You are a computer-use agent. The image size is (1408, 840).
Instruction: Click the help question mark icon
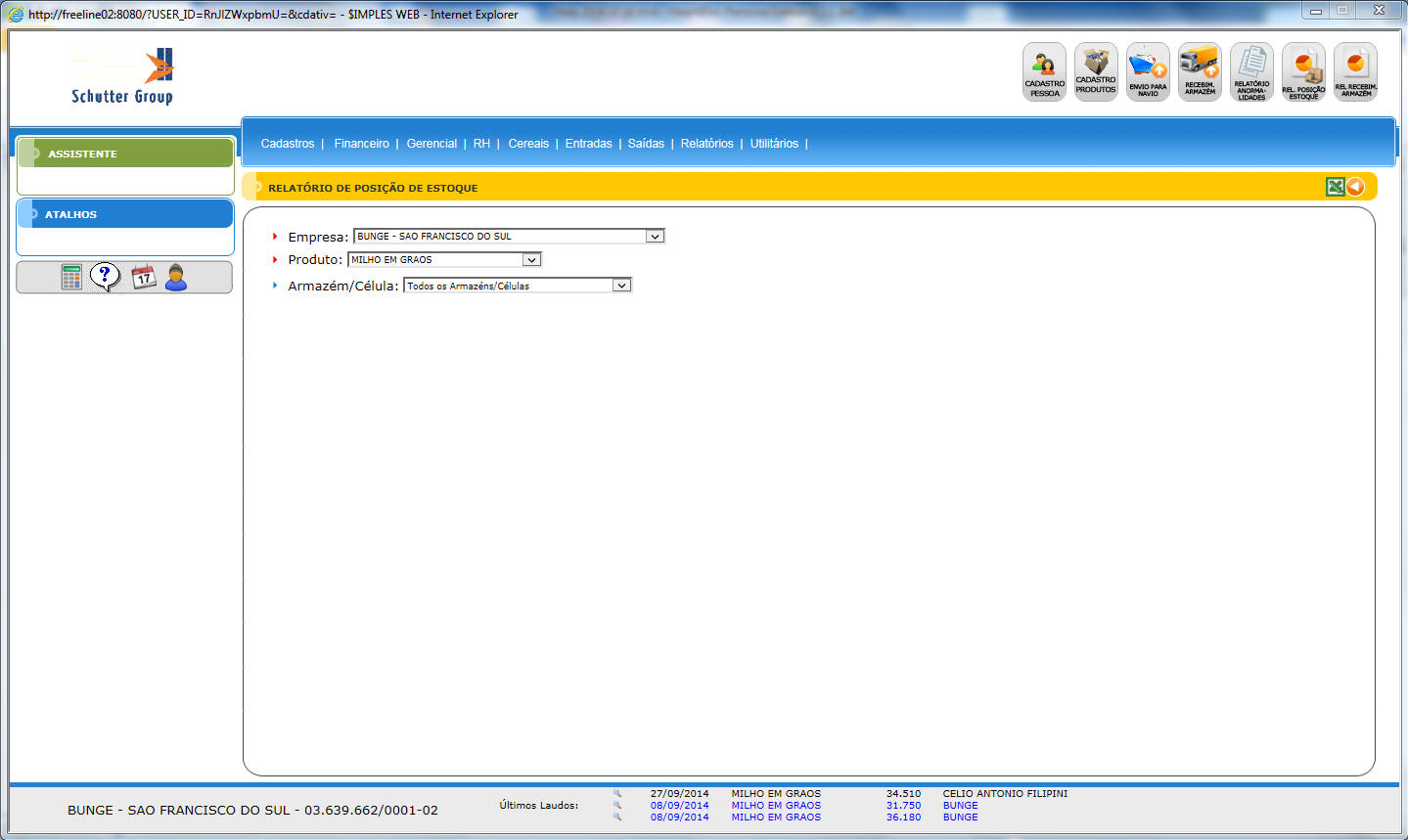(x=105, y=277)
